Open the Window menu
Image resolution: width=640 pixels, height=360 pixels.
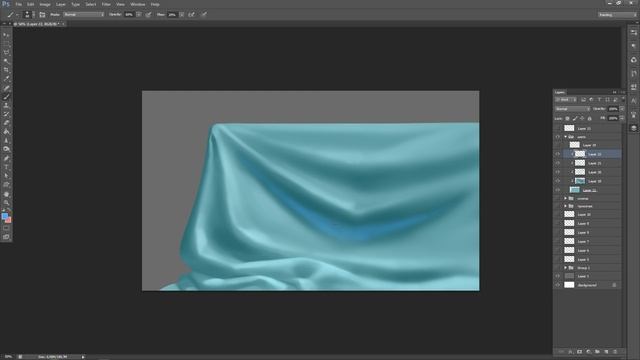138,4
